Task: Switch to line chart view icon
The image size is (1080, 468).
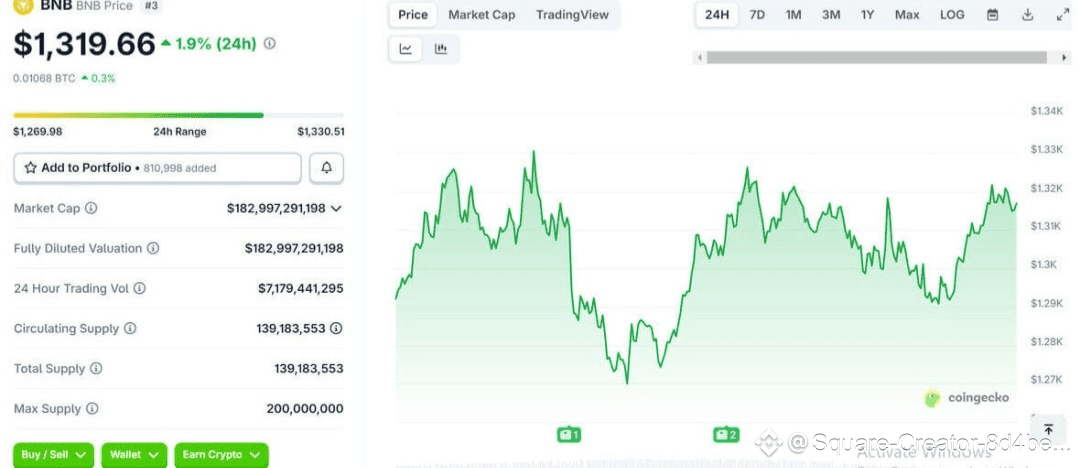Action: tap(406, 49)
